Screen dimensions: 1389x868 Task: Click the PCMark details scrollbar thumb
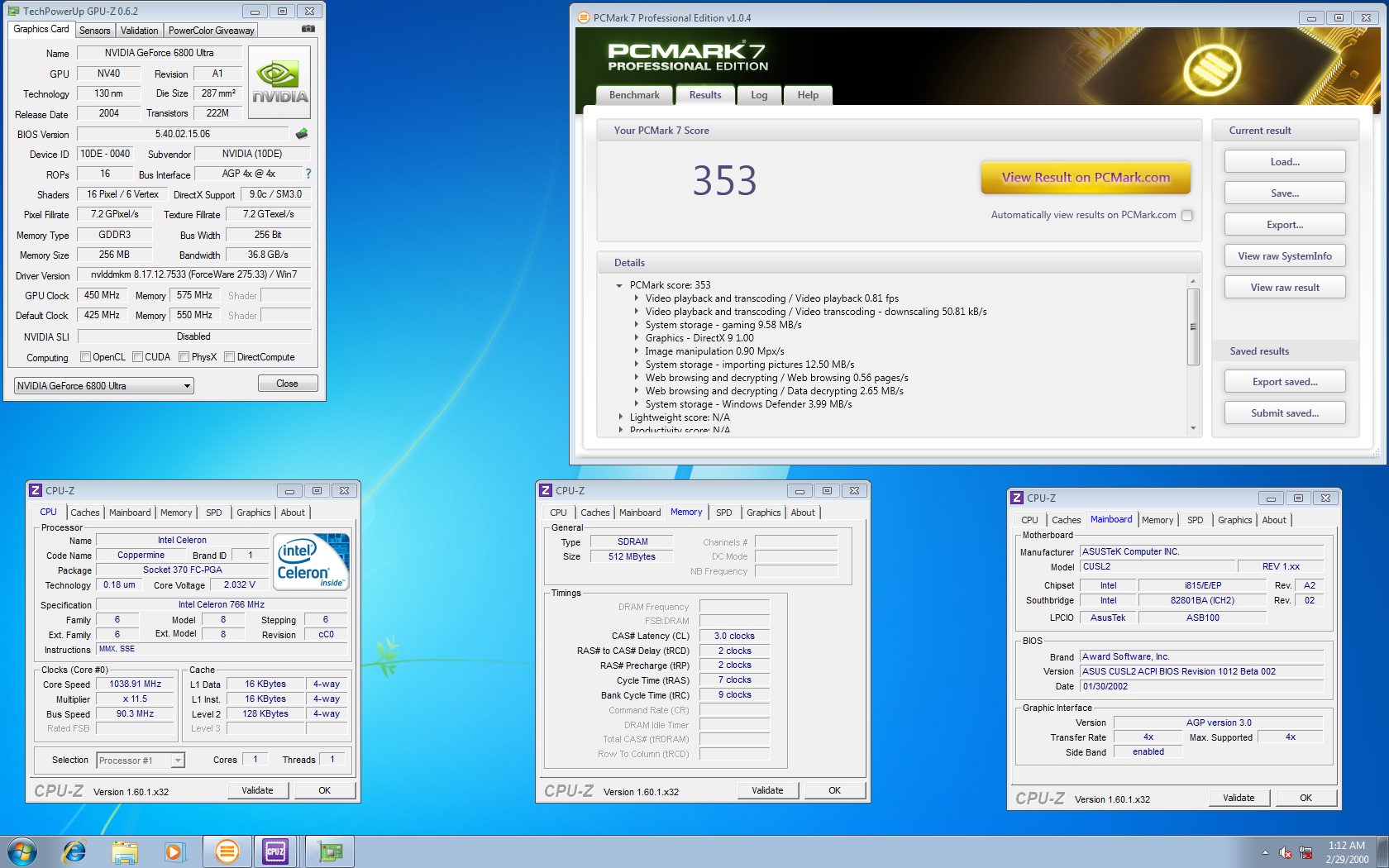(x=1193, y=327)
